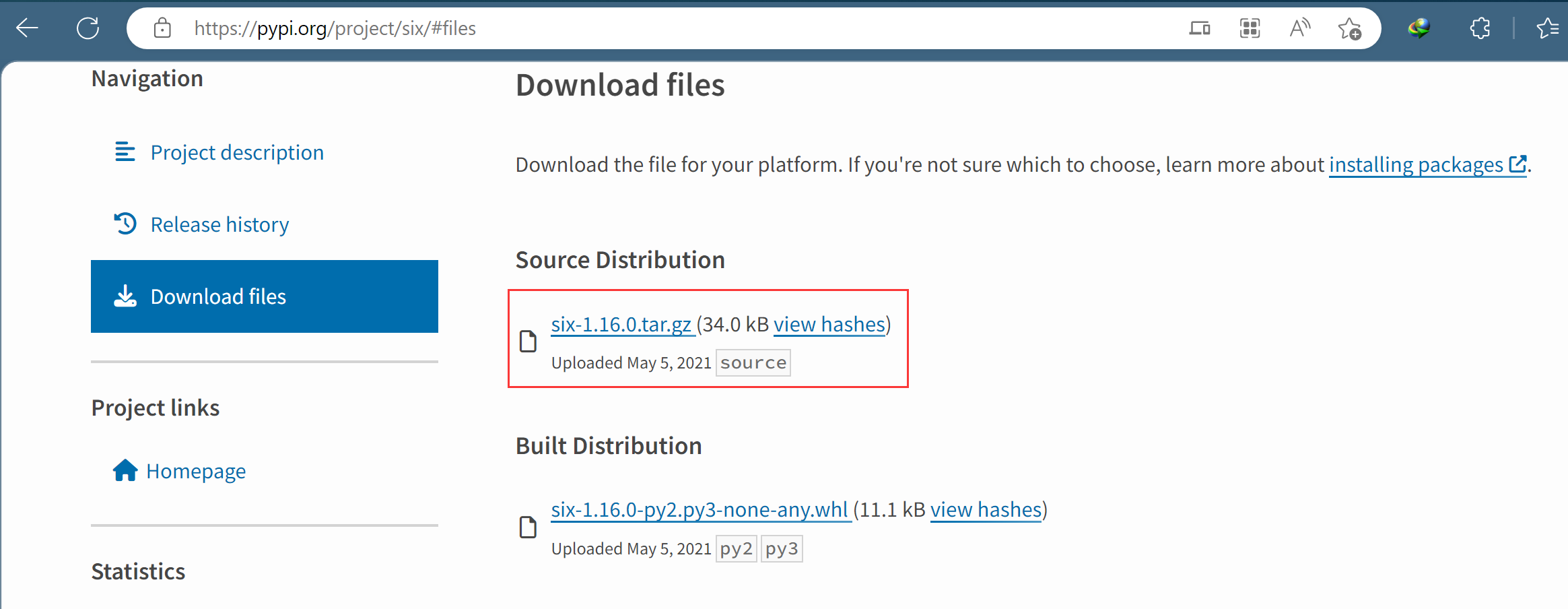Download six-1.16.0.tar.gz source file

tap(621, 324)
